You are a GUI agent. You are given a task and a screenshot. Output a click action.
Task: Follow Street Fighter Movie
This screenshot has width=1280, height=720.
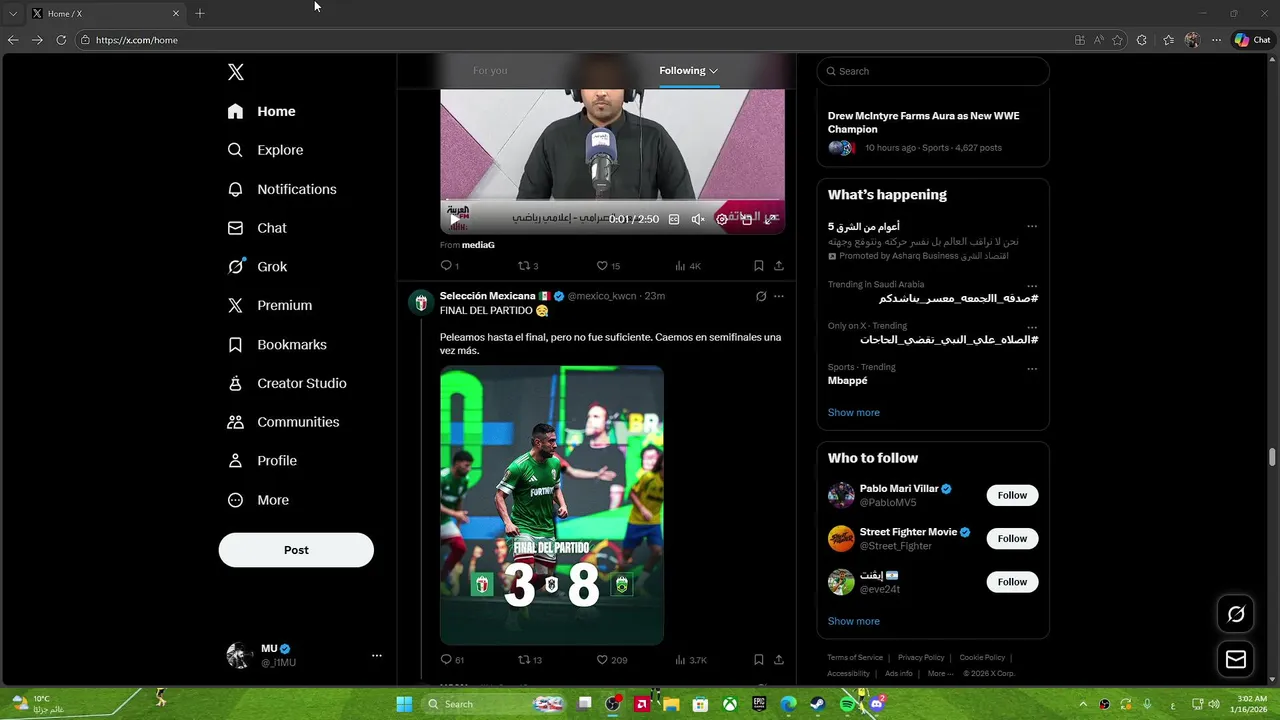[x=1012, y=538]
